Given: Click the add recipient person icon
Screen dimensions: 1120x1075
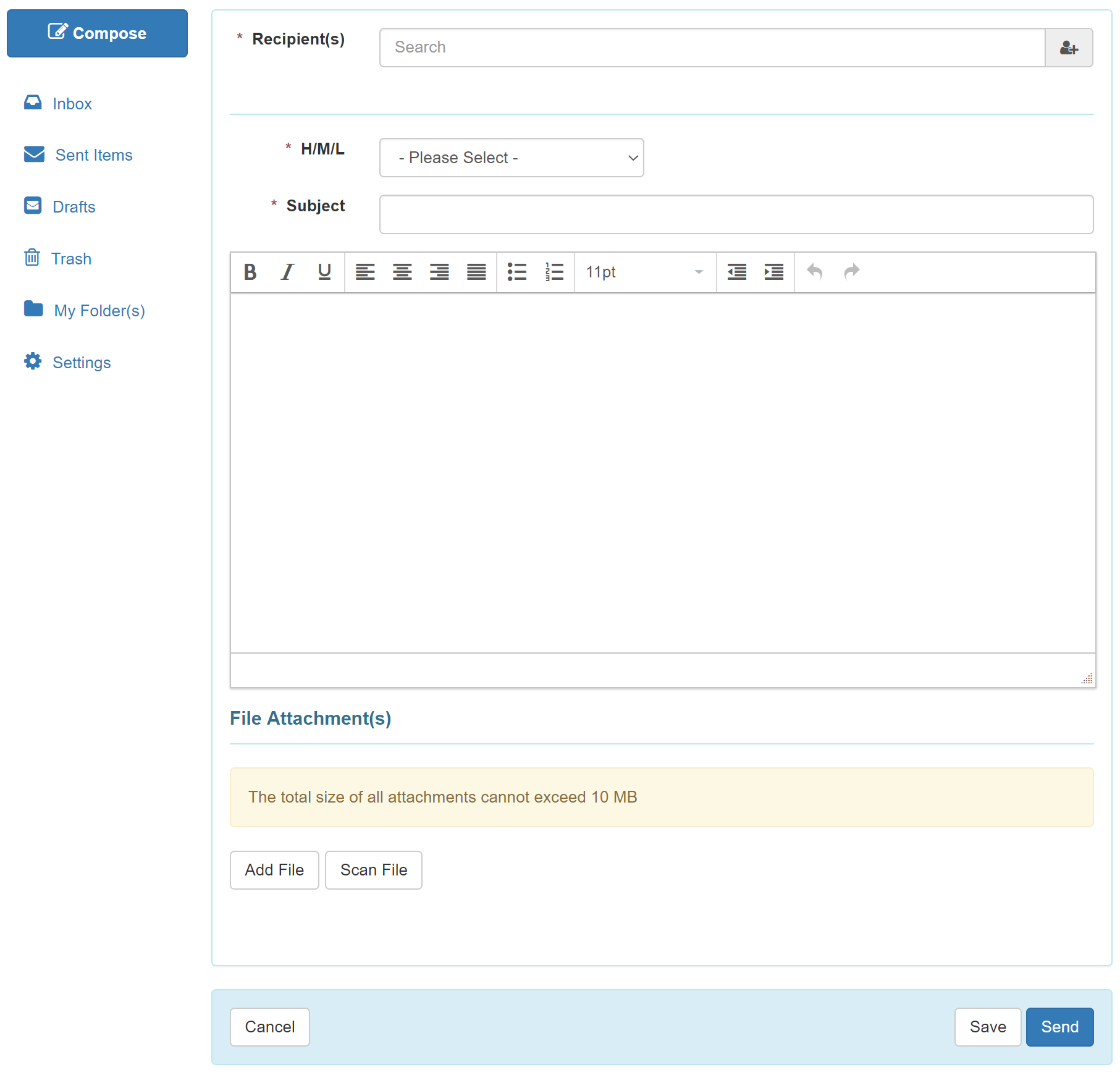Looking at the screenshot, I should [x=1069, y=48].
